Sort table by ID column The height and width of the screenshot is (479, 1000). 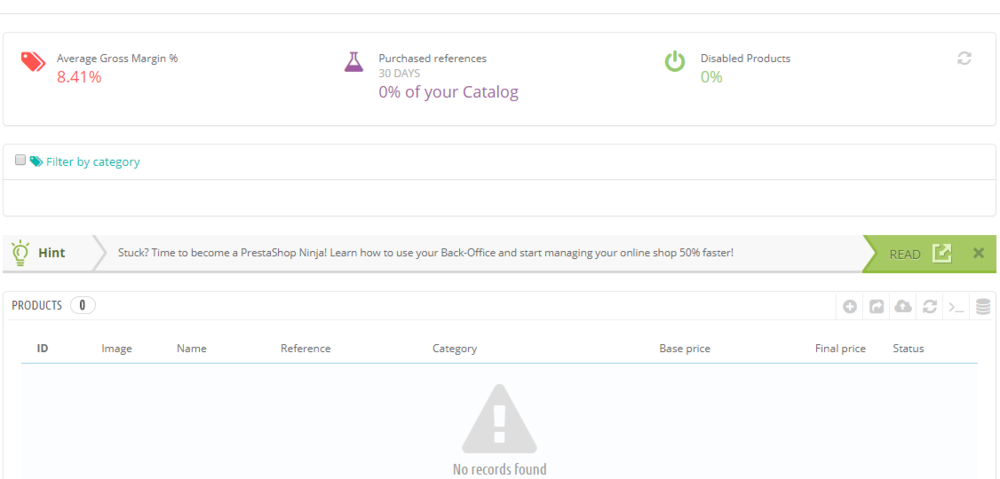pyautogui.click(x=43, y=348)
